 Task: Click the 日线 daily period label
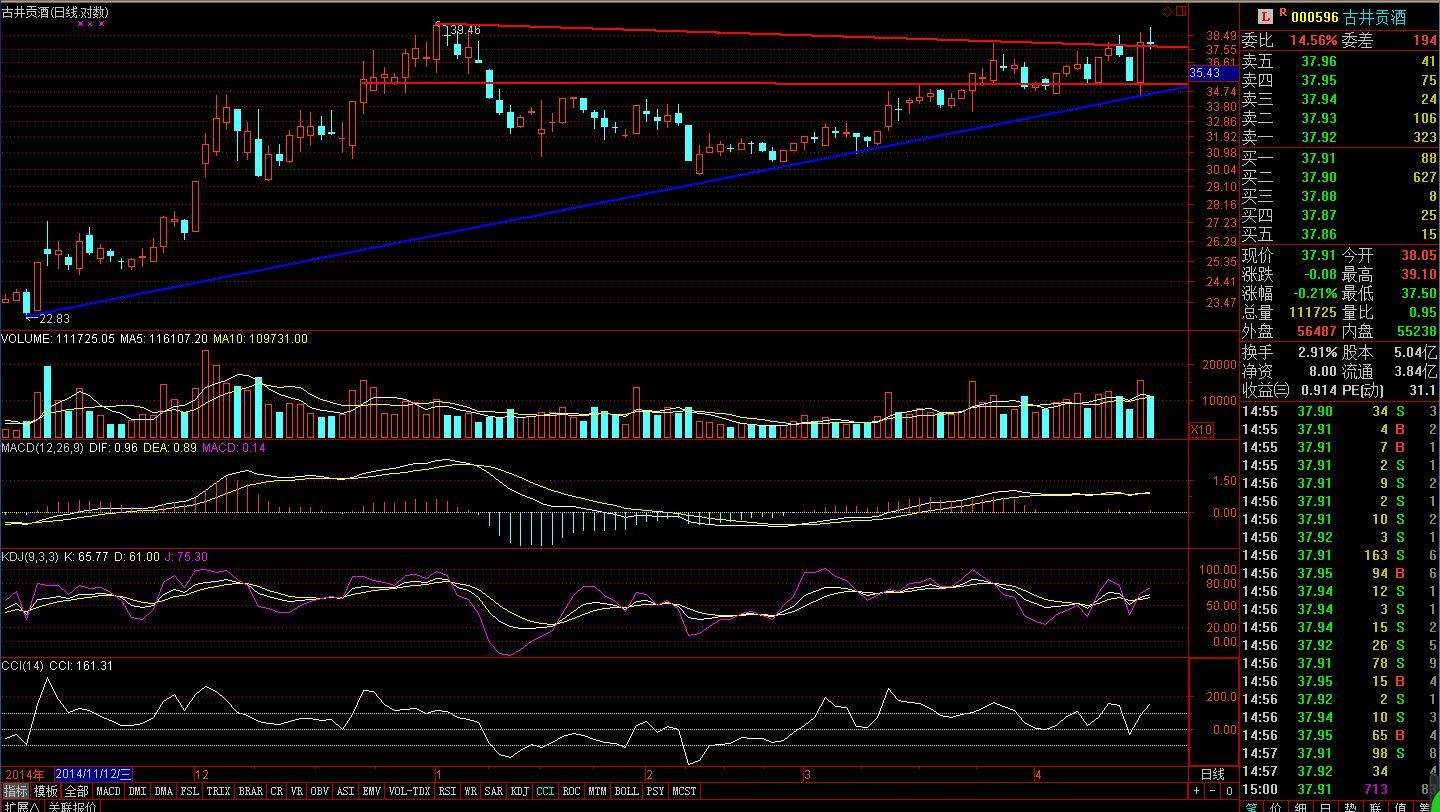1213,774
